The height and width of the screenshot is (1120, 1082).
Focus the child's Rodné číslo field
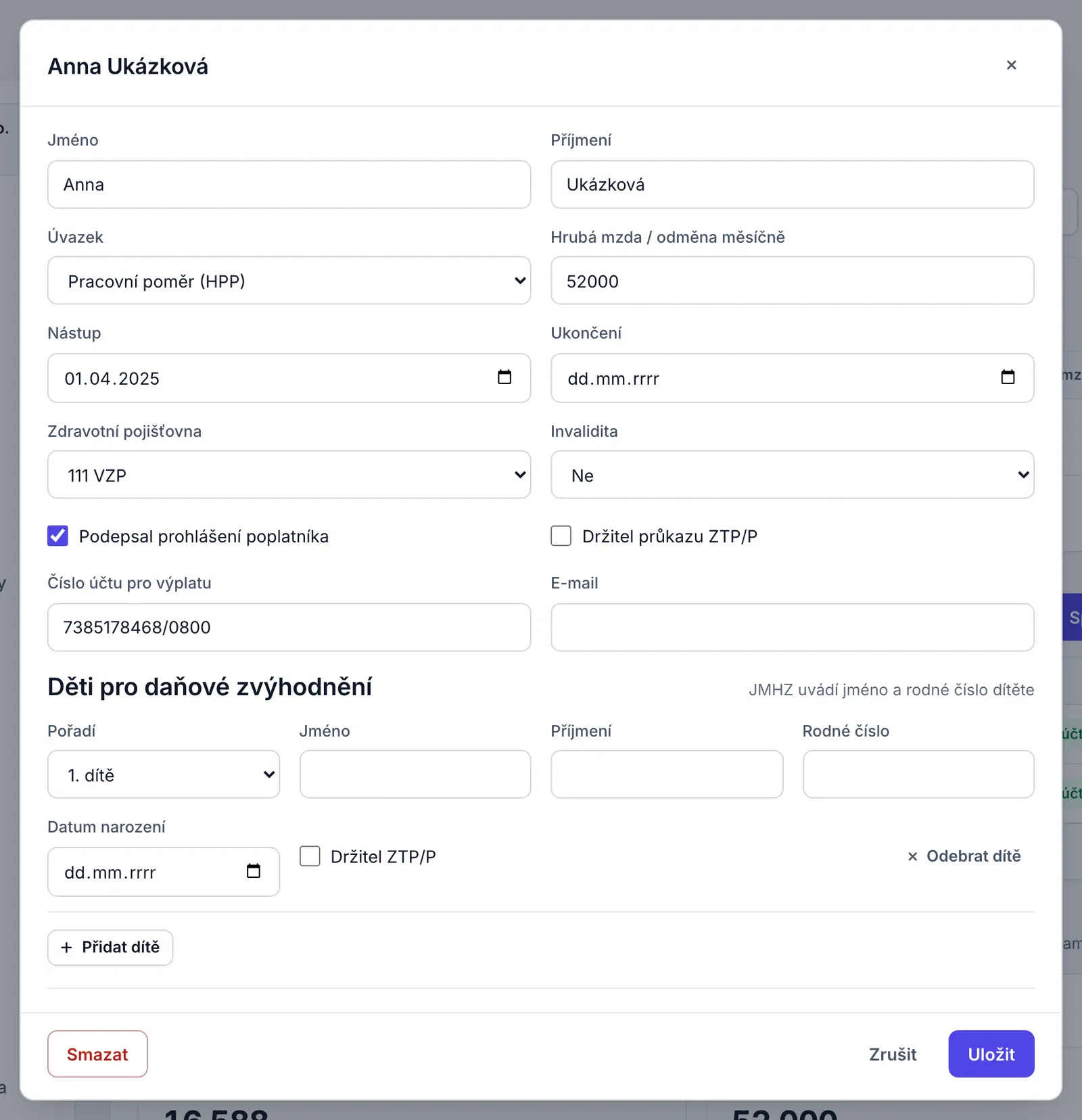[x=918, y=774]
